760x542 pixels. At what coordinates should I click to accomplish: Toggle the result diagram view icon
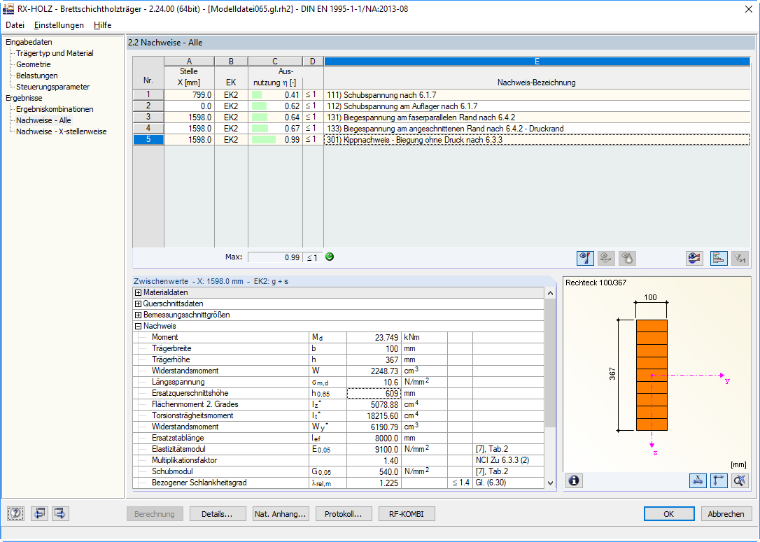pyautogui.click(x=718, y=258)
